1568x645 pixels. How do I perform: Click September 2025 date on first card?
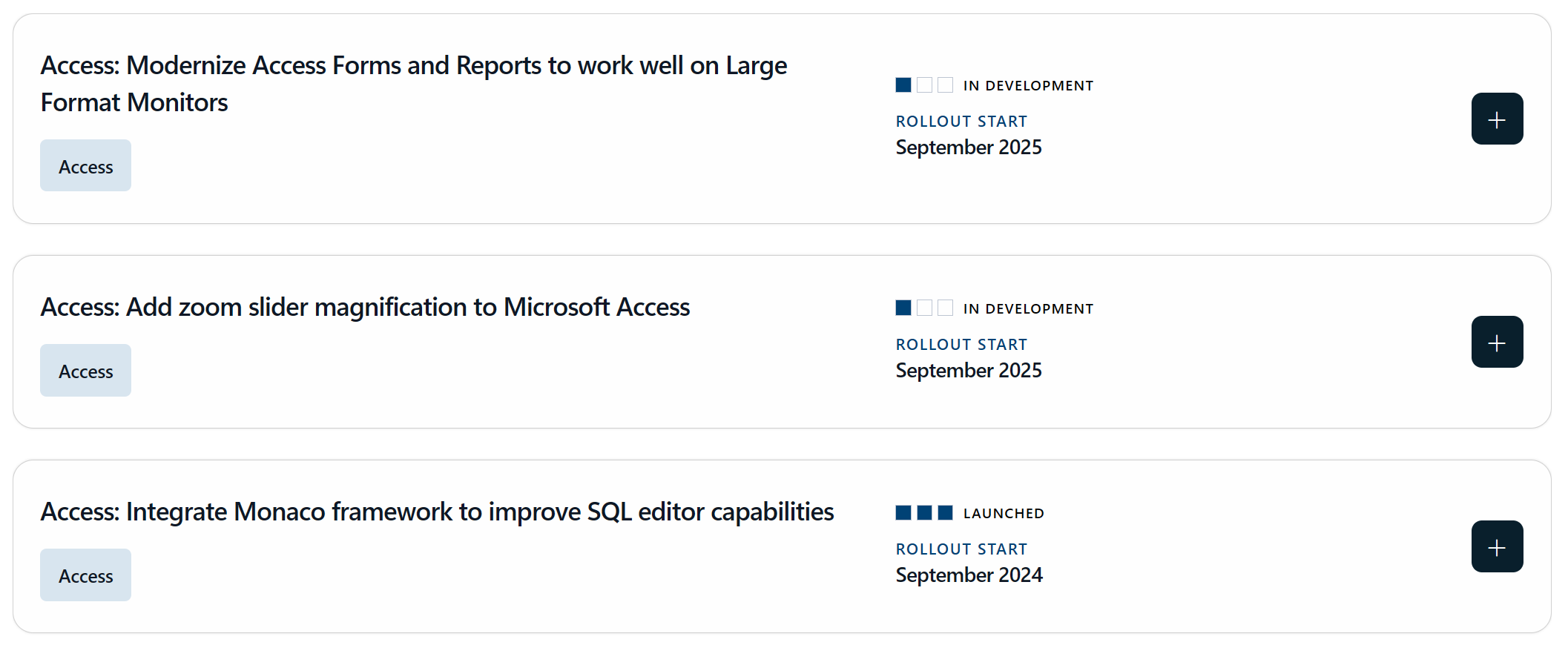click(x=969, y=147)
